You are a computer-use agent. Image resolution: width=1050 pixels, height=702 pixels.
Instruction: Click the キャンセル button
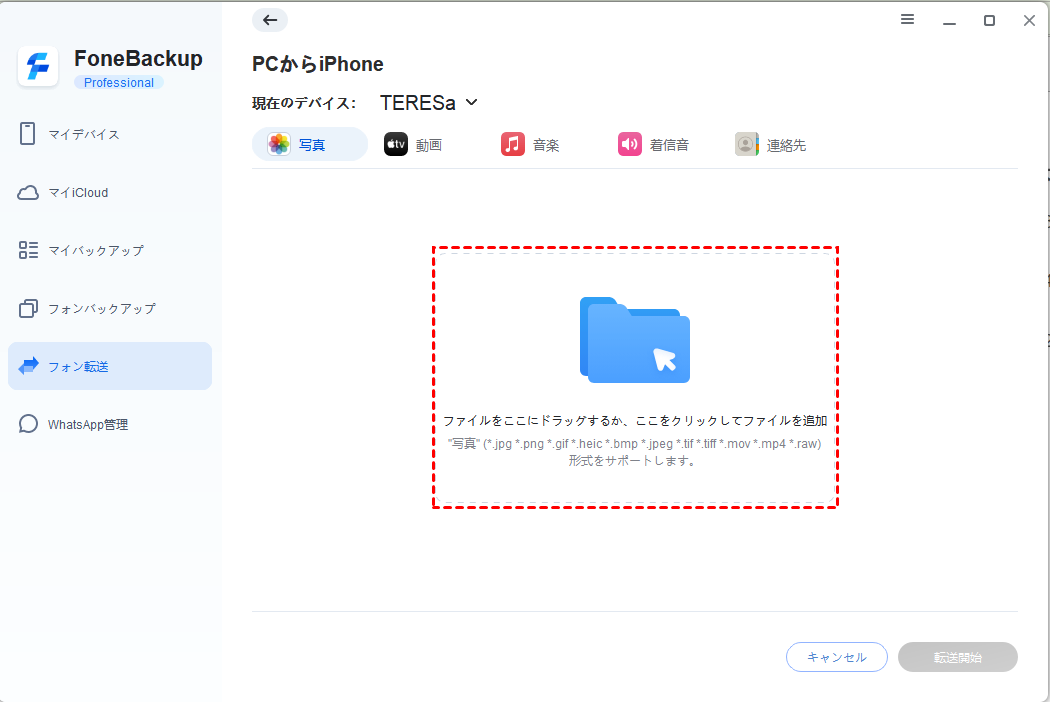click(x=836, y=657)
